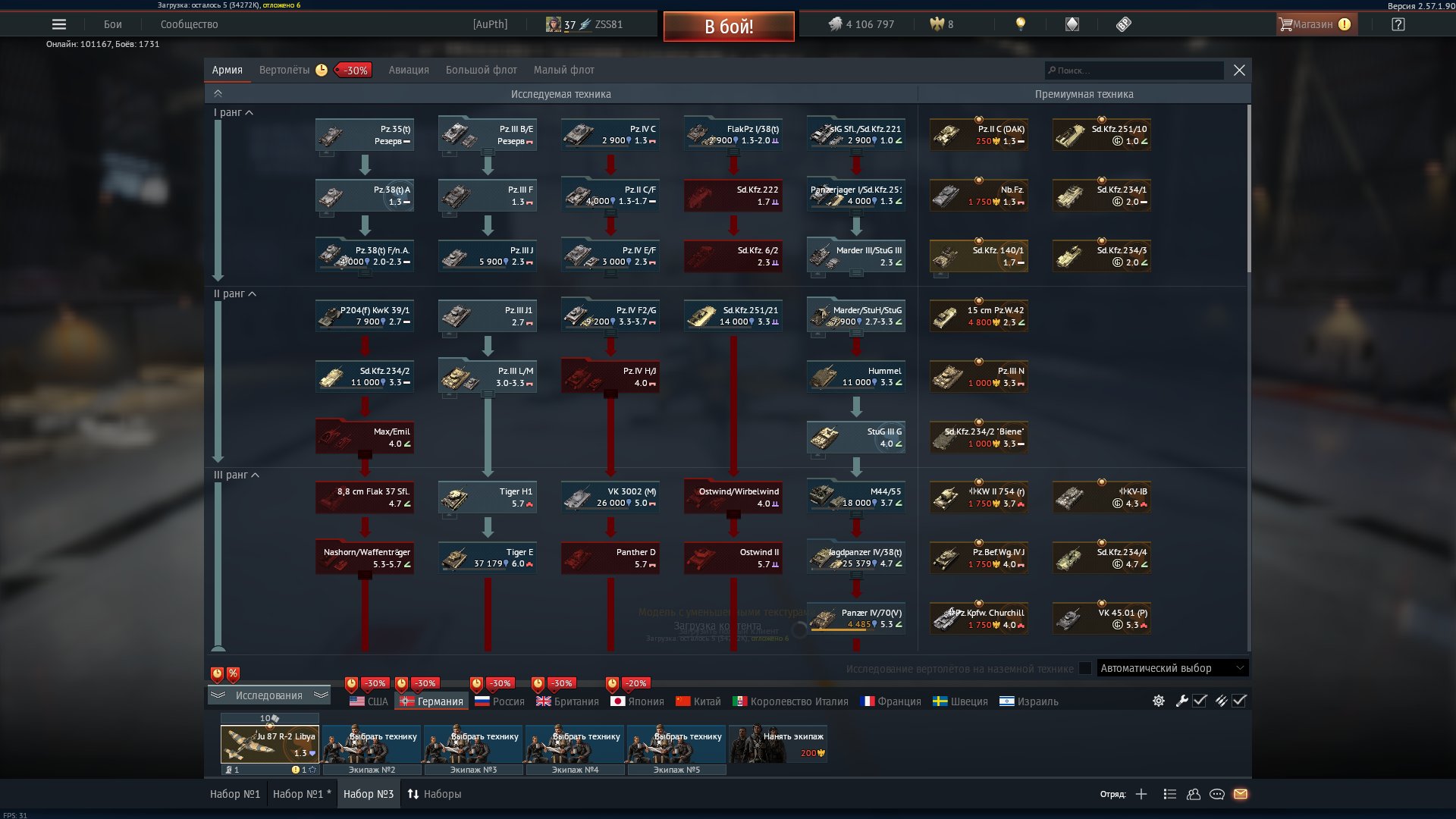Expand the Ostwind/Wirbelwind vehicle group
The width and height of the screenshot is (1456, 819).
(733, 516)
